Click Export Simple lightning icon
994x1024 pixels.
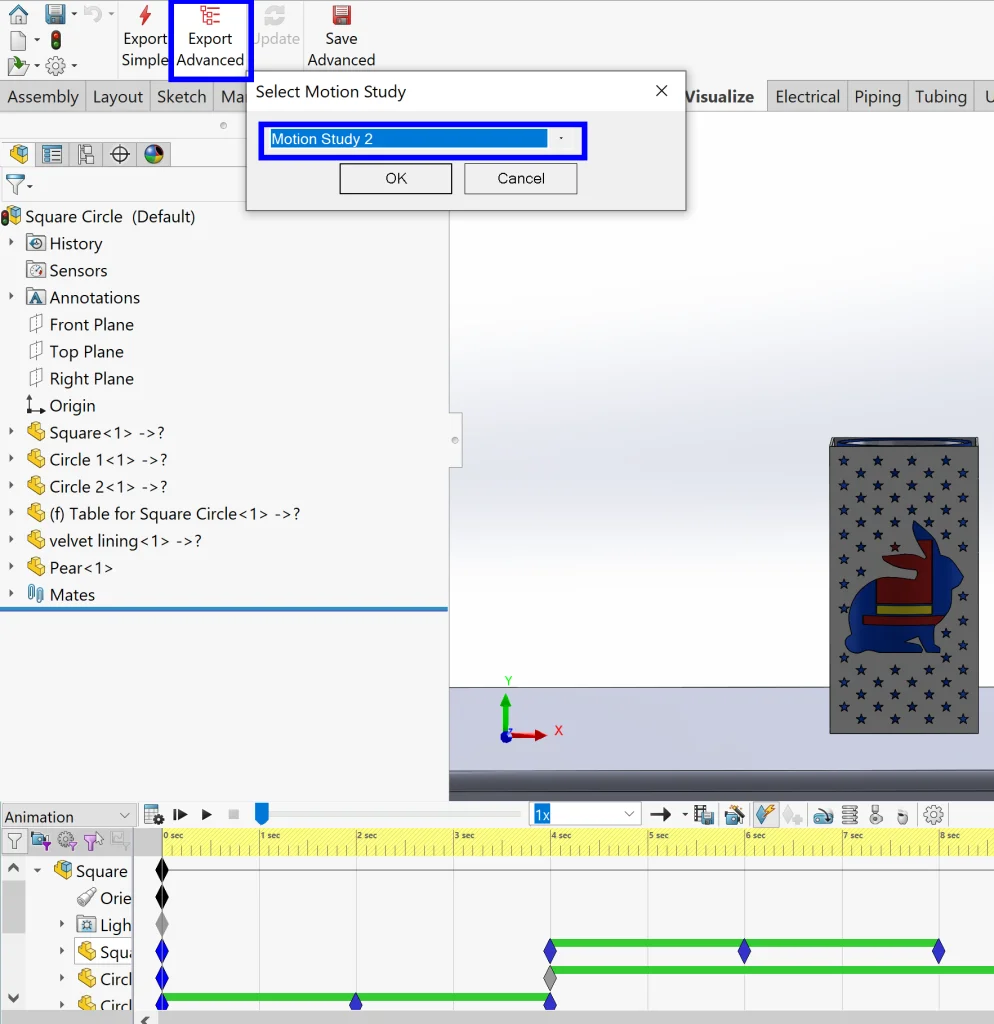[x=145, y=14]
